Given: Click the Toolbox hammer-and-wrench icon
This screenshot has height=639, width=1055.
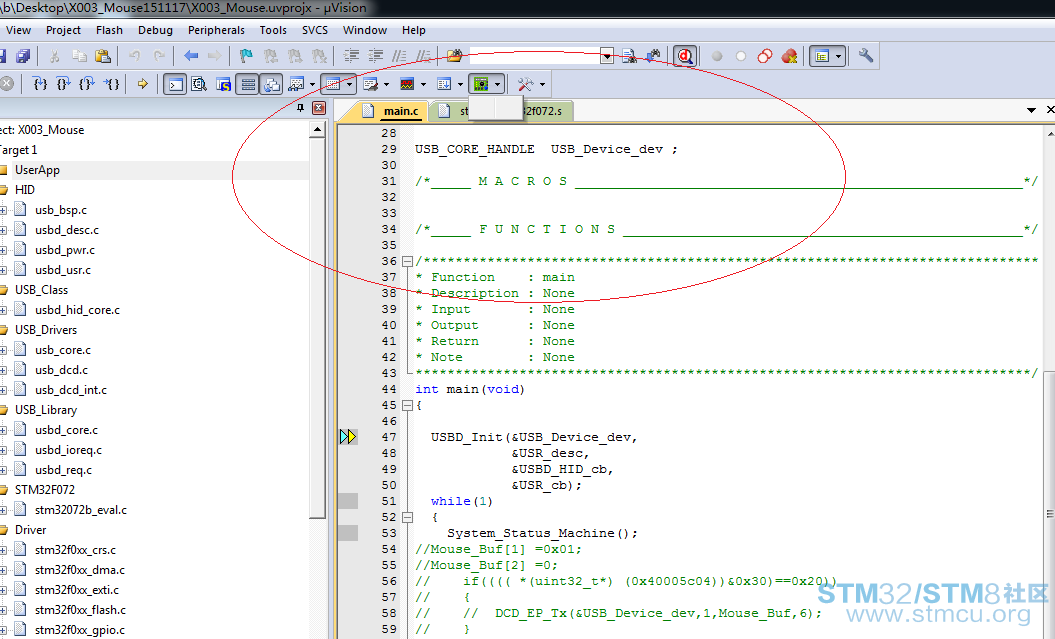Looking at the screenshot, I should (x=525, y=84).
